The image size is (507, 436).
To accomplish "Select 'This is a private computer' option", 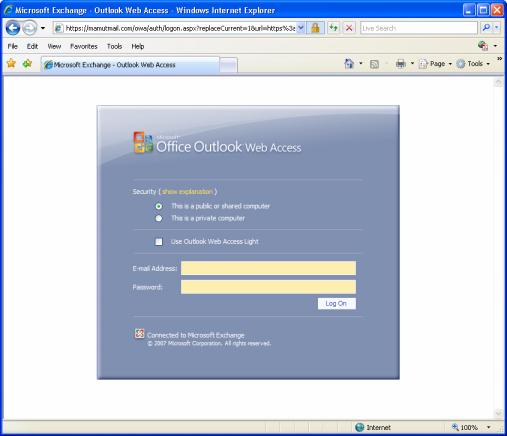I will point(159,218).
